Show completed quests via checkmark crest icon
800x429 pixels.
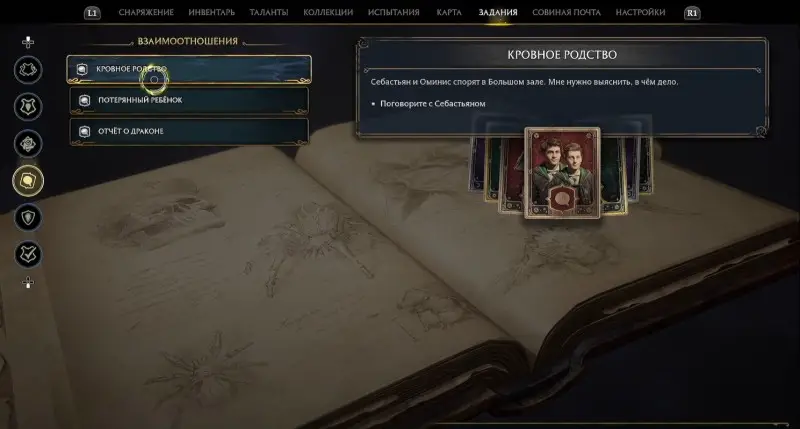click(x=28, y=255)
